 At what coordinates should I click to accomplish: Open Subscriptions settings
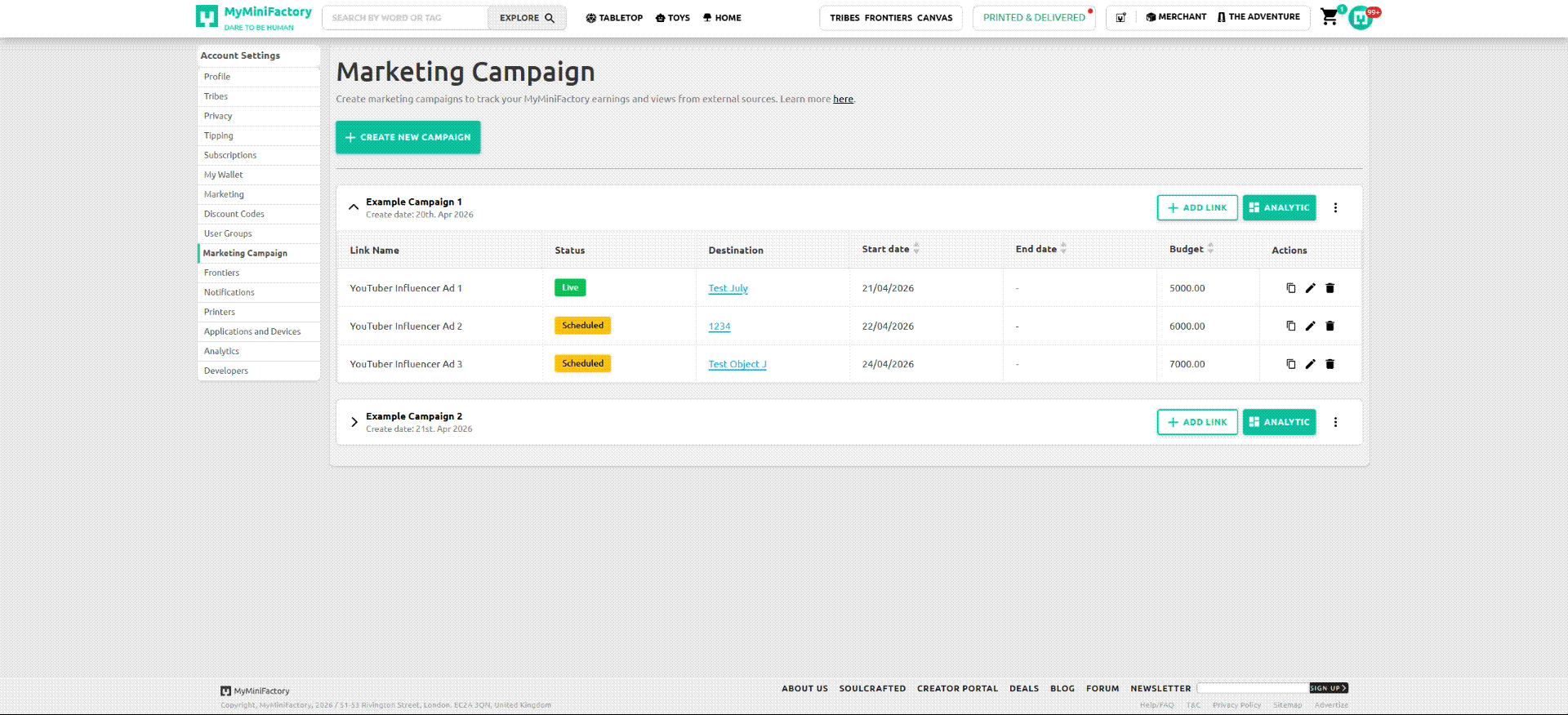coord(259,155)
